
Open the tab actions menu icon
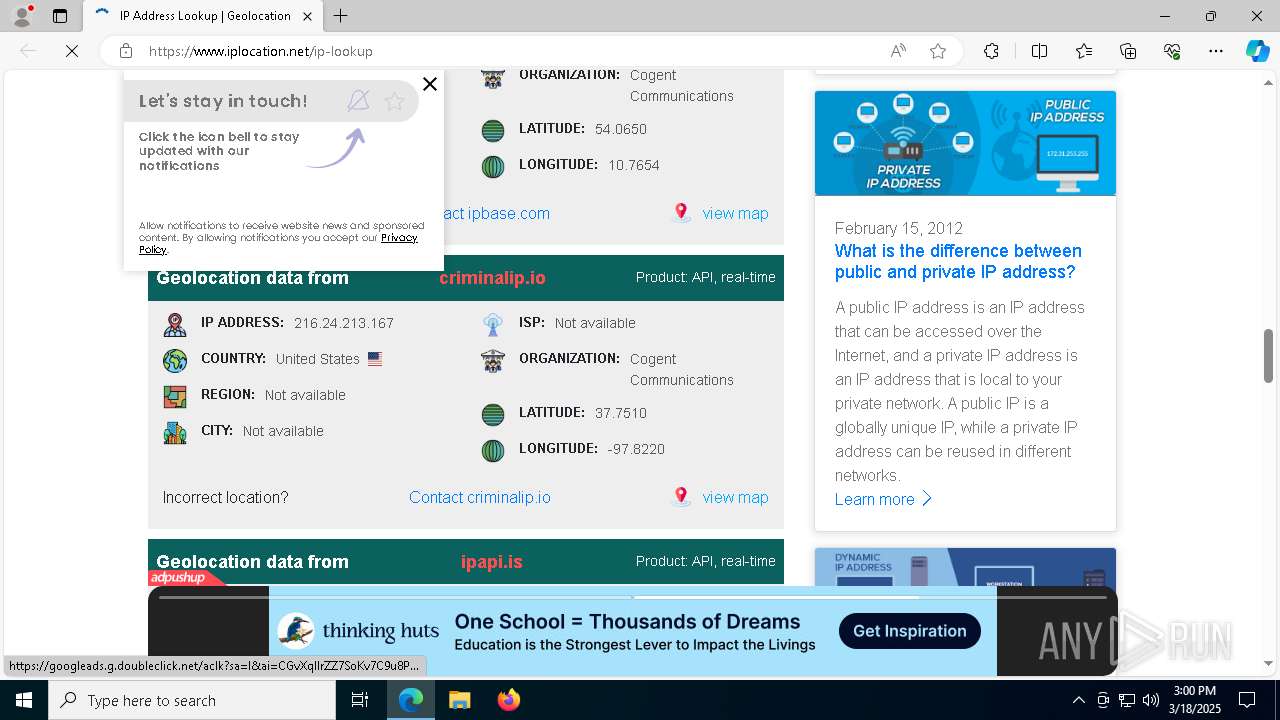click(60, 16)
